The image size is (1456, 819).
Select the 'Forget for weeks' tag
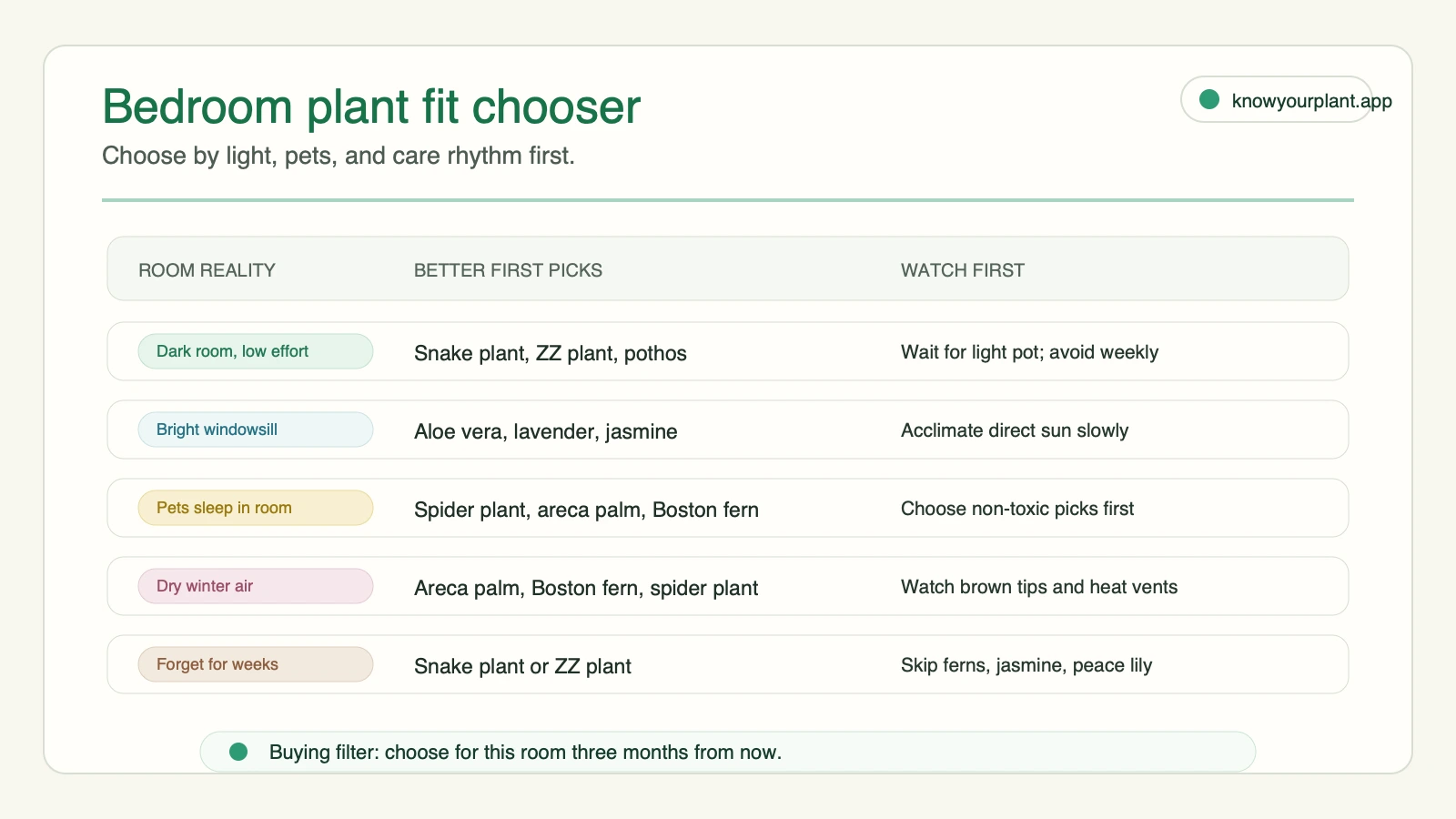coord(256,664)
